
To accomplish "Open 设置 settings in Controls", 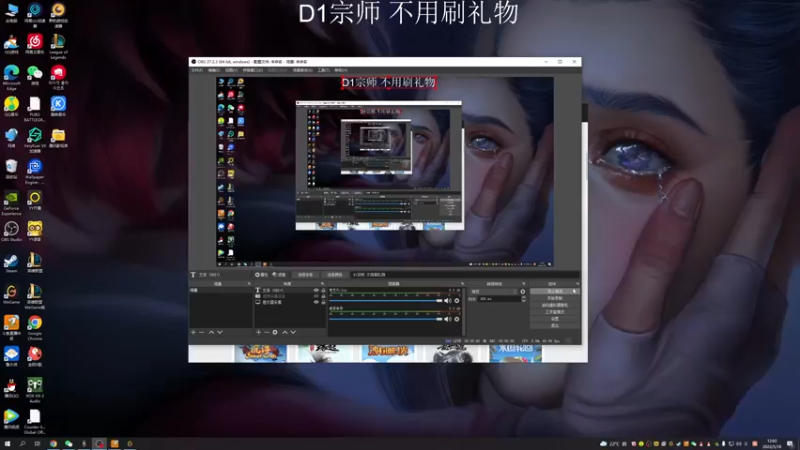I will [x=555, y=319].
